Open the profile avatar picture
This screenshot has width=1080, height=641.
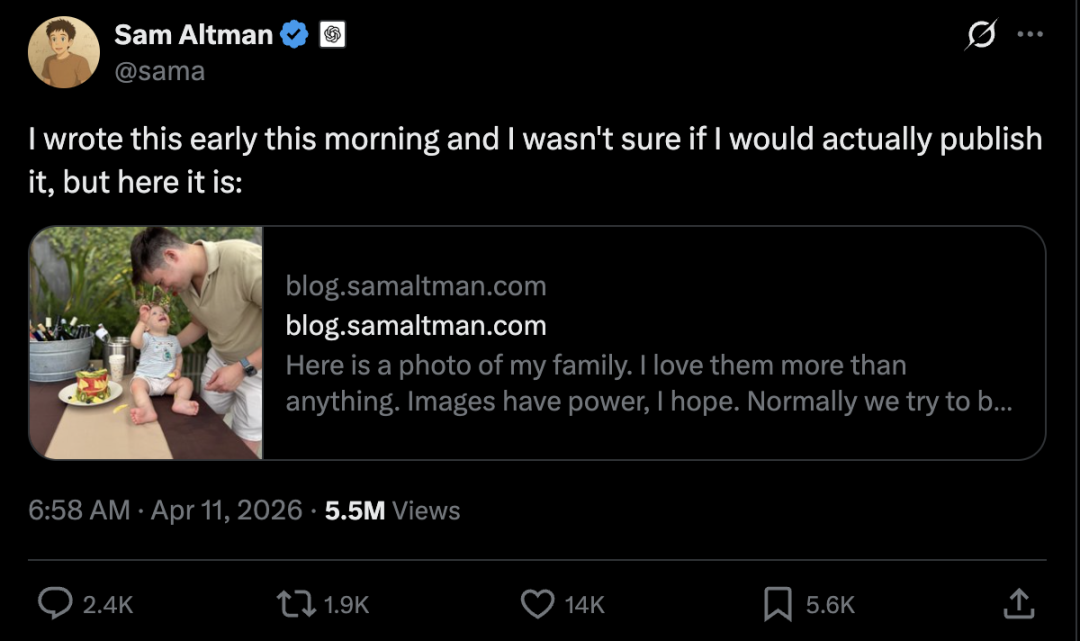[x=63, y=52]
